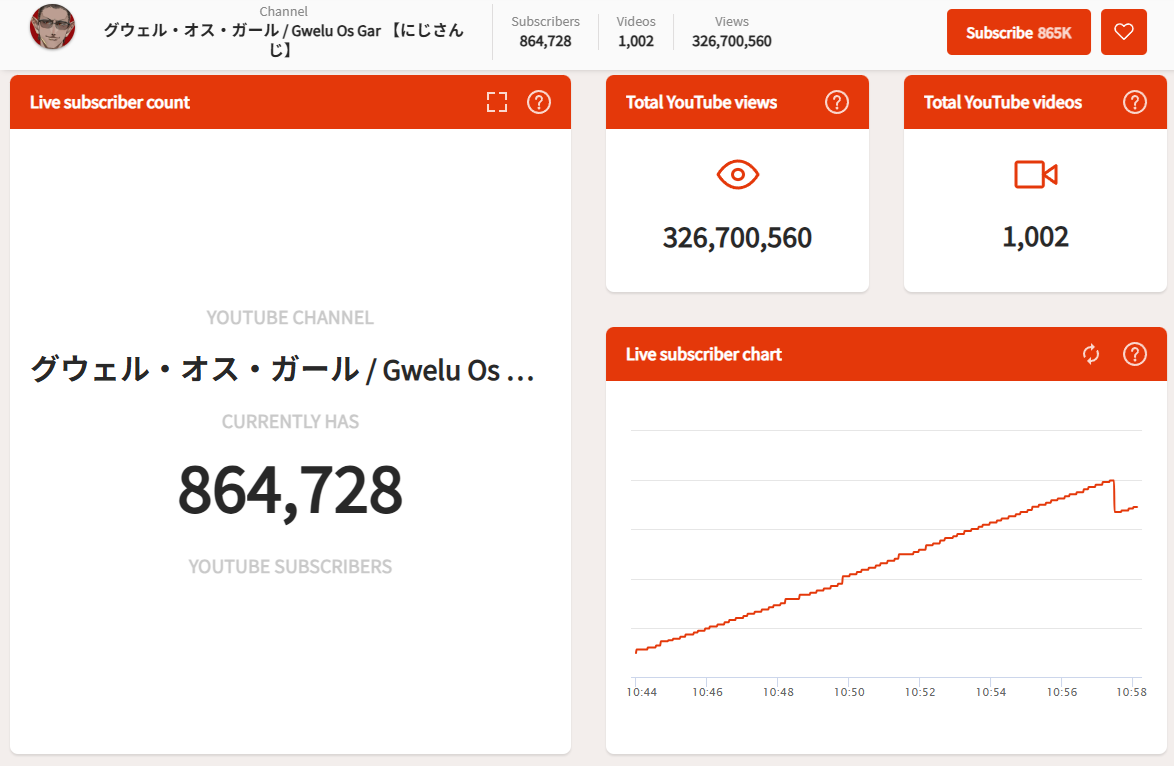
Task: Toggle the heart favorite button
Action: pos(1124,32)
